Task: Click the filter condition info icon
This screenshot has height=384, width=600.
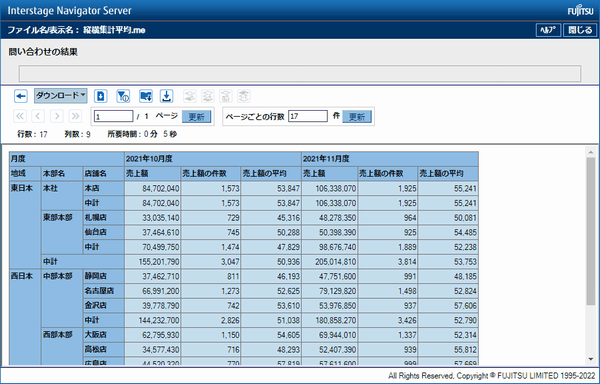Action: tap(123, 96)
